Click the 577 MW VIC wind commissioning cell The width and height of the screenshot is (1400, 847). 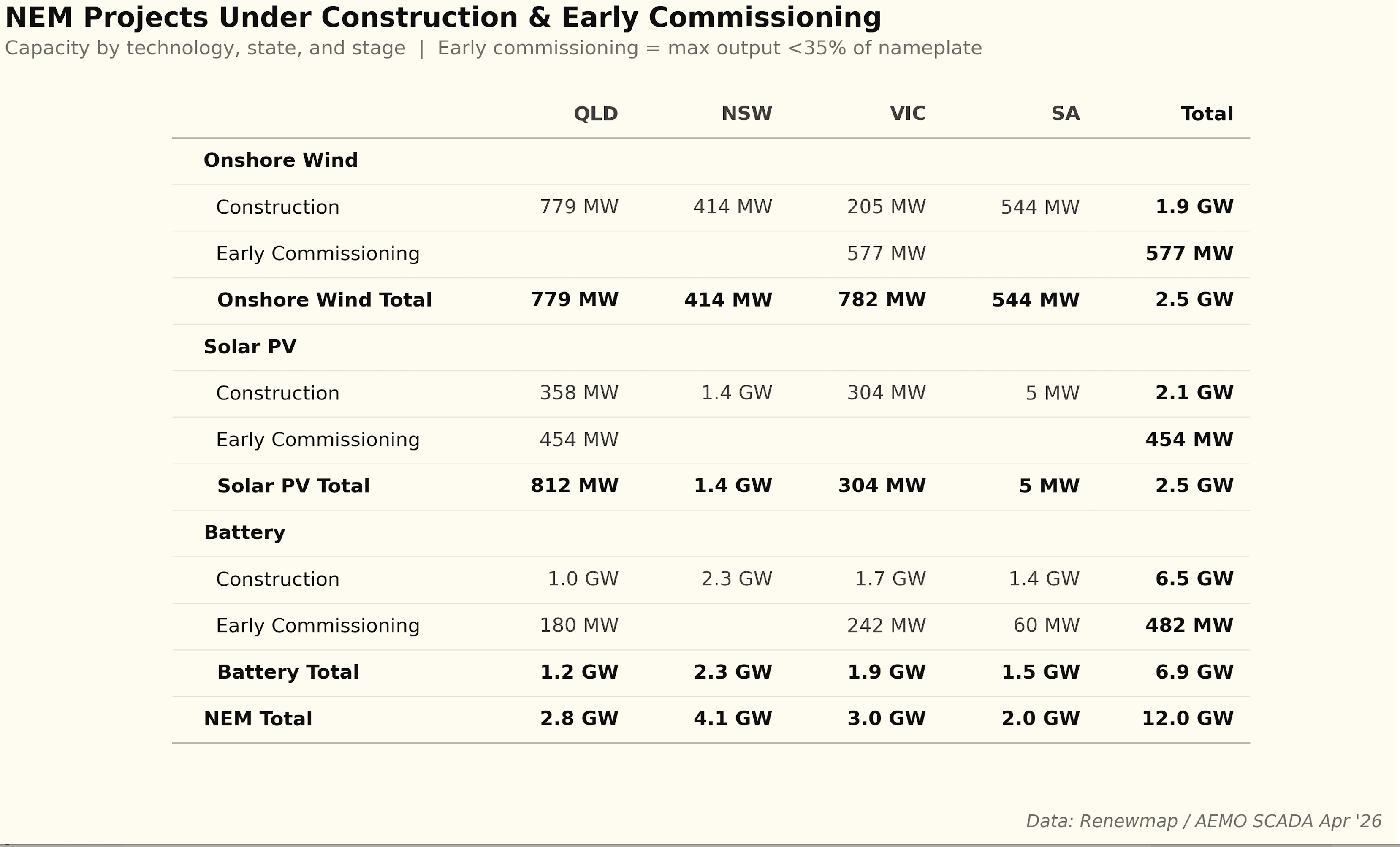[x=886, y=253]
